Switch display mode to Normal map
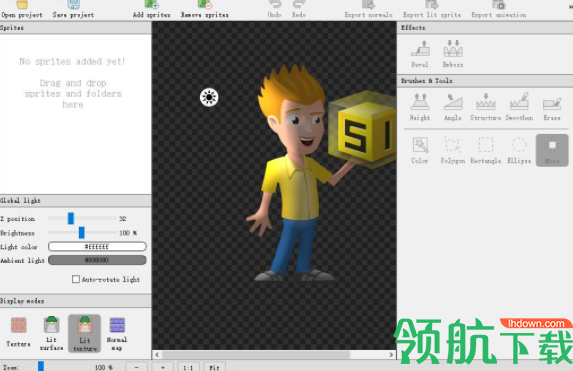Viewport: 573px width, 371px height. (117, 333)
